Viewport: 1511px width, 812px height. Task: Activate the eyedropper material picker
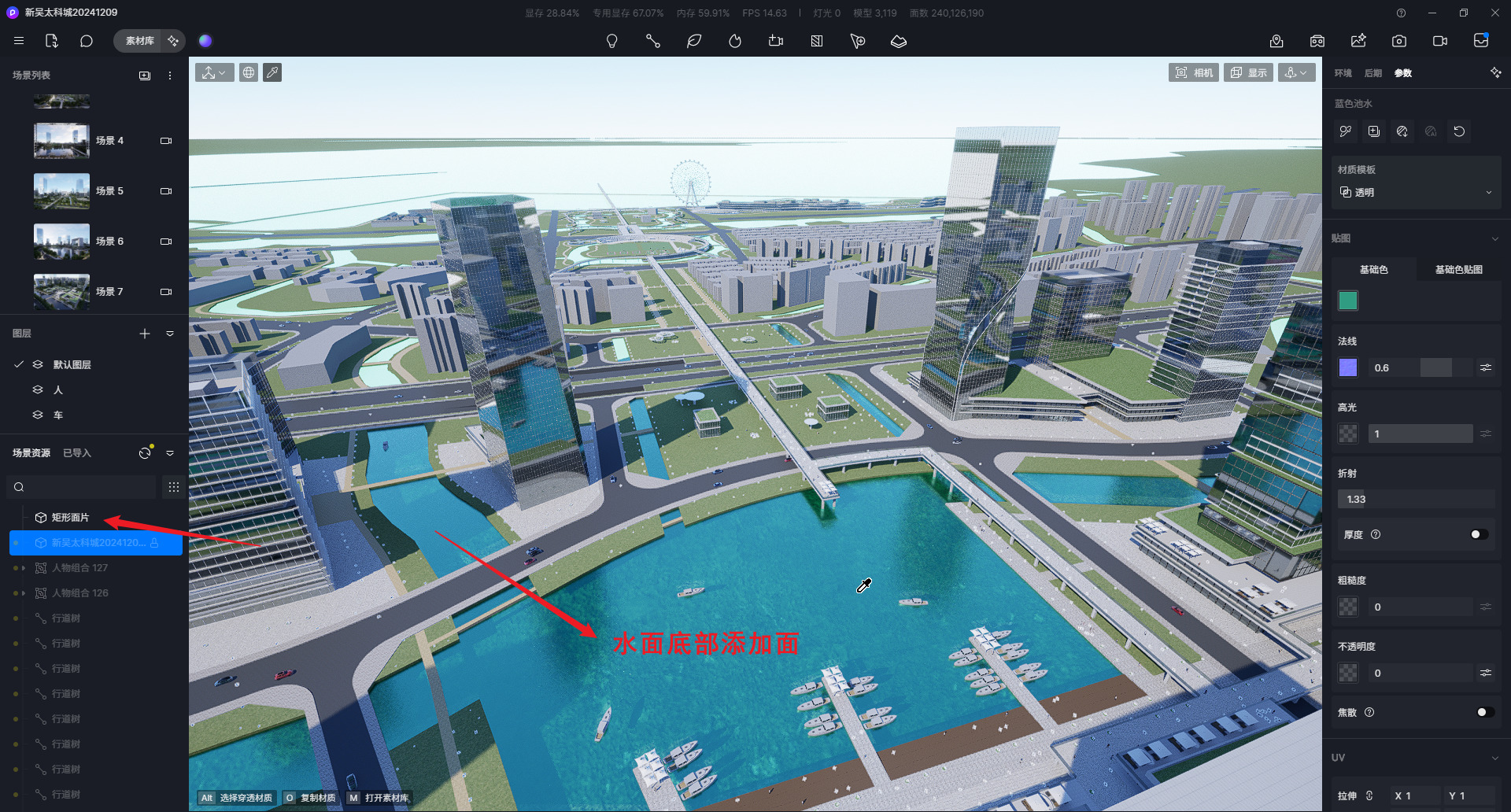(272, 72)
